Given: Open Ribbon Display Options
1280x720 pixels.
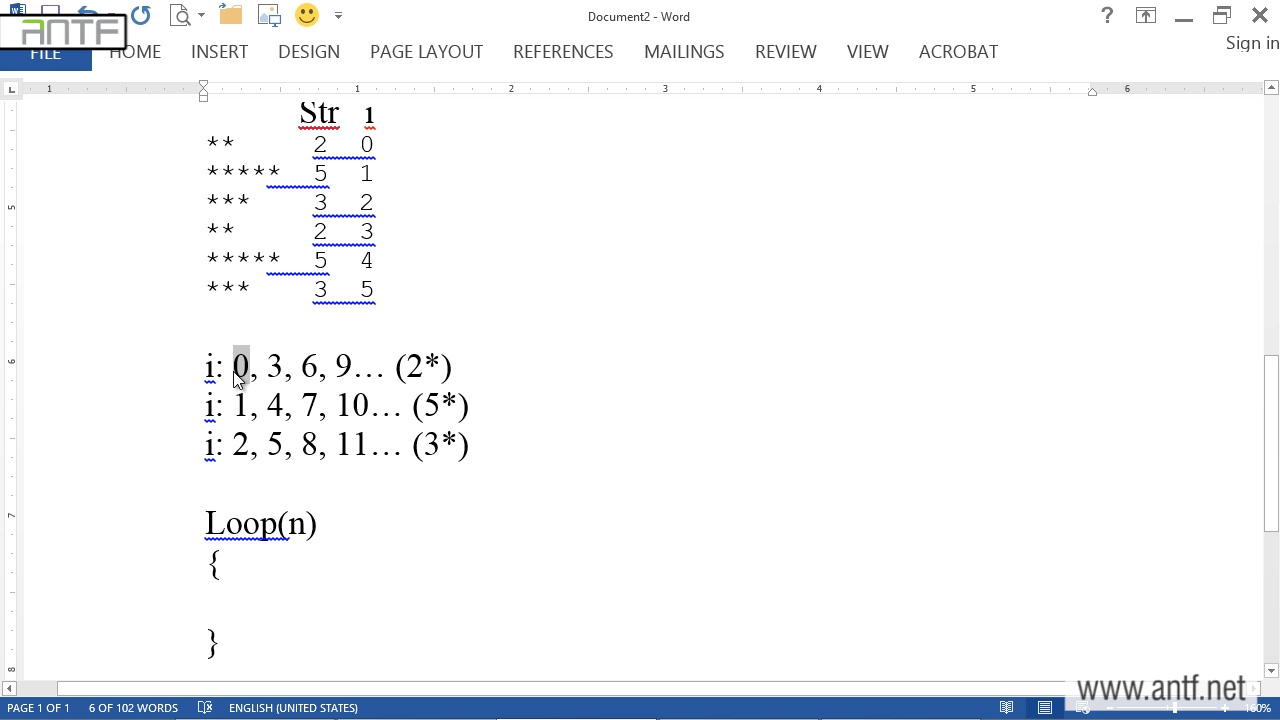Looking at the screenshot, I should [x=1145, y=16].
